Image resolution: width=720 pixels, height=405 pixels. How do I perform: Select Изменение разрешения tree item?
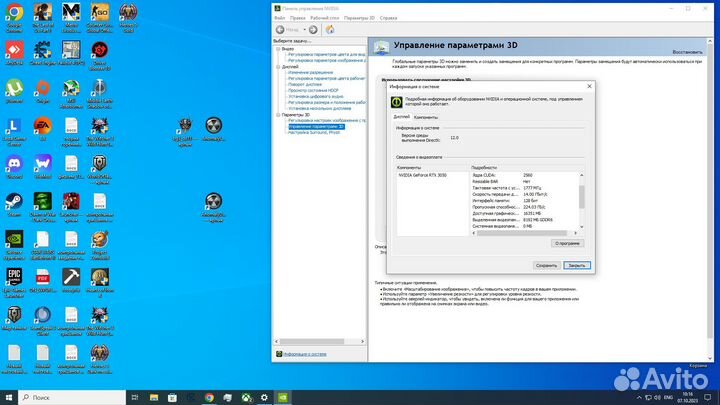pos(310,73)
